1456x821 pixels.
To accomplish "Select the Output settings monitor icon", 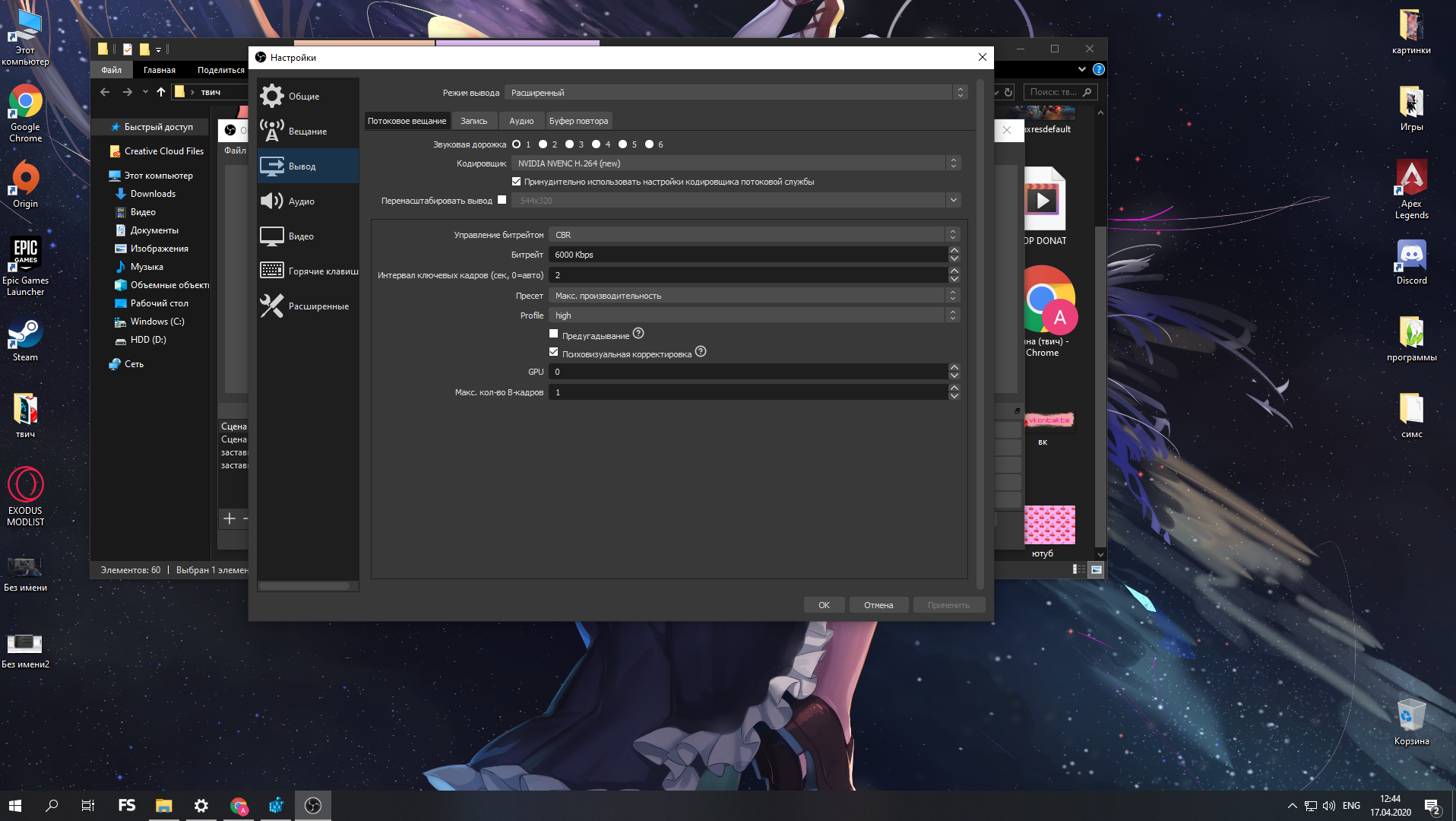I will pos(271,166).
